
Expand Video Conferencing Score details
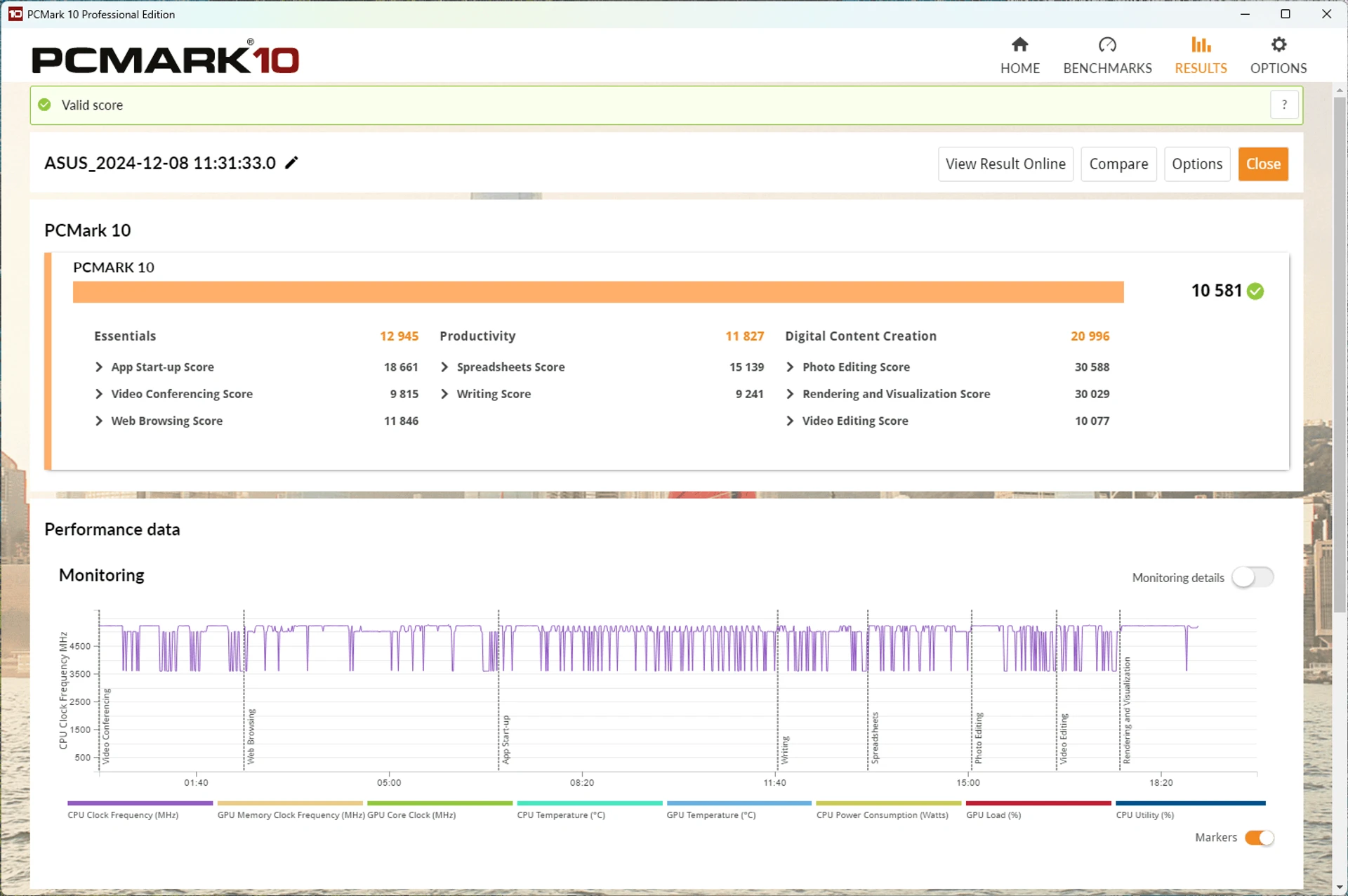(99, 394)
